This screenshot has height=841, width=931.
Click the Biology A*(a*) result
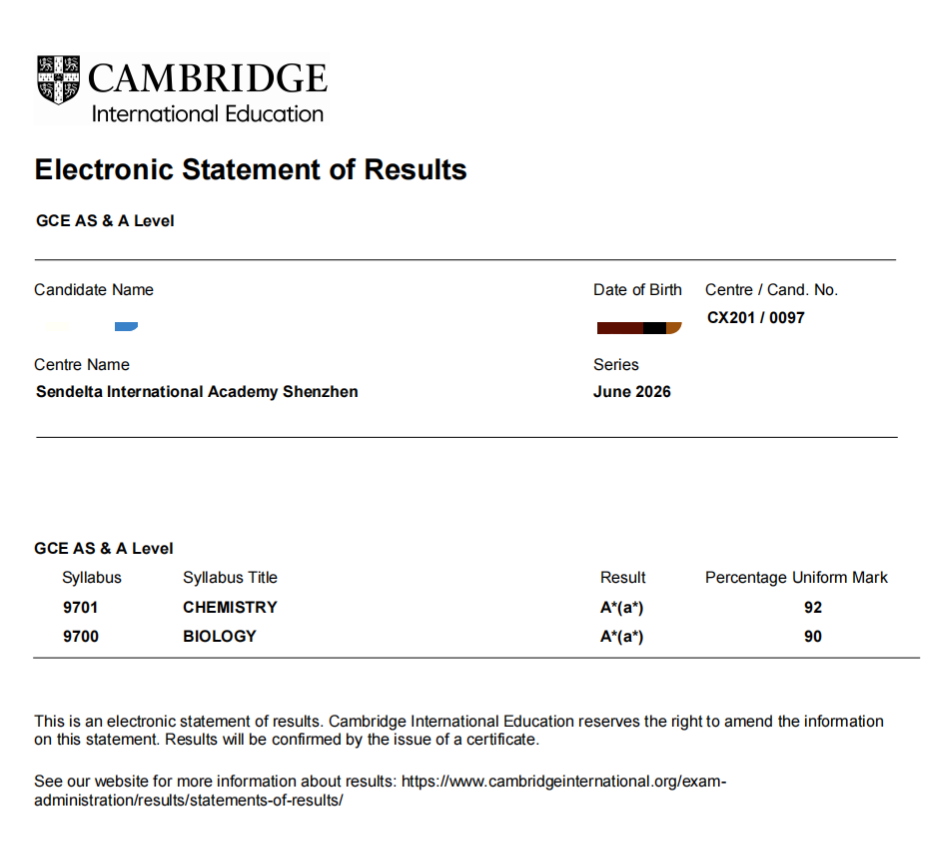tap(622, 637)
